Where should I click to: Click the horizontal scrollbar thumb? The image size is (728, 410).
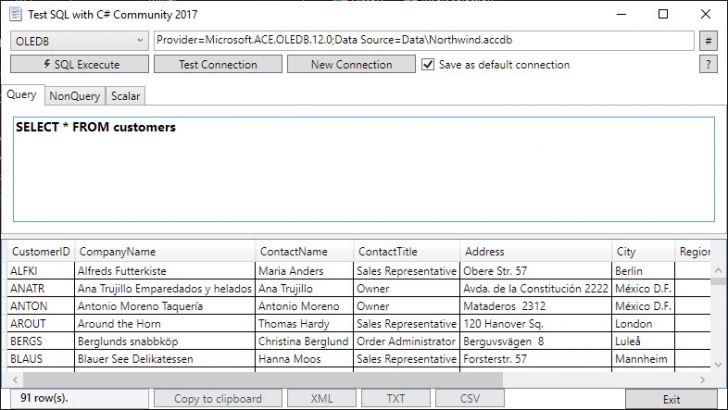click(263, 380)
